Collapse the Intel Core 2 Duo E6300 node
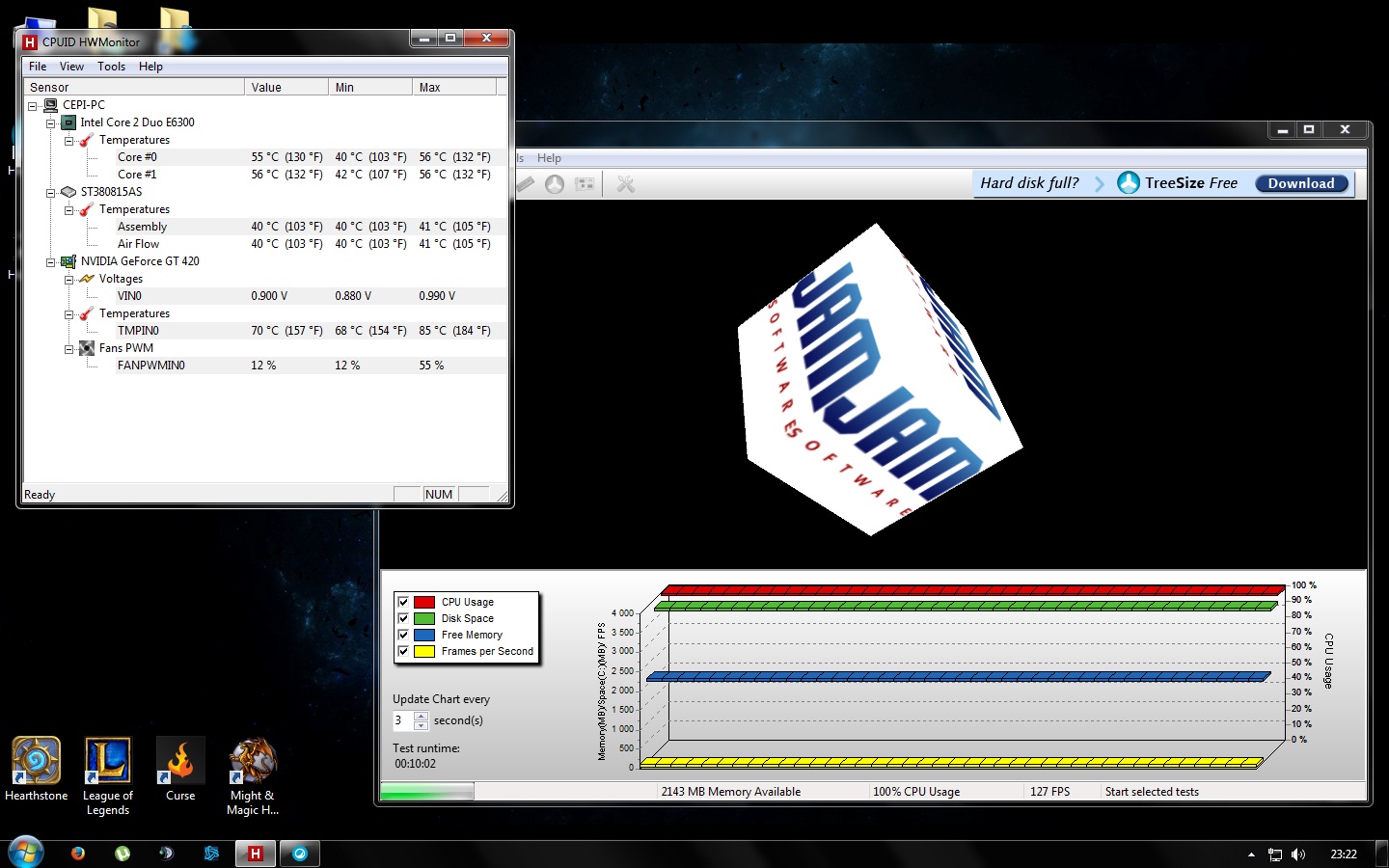 (50, 122)
